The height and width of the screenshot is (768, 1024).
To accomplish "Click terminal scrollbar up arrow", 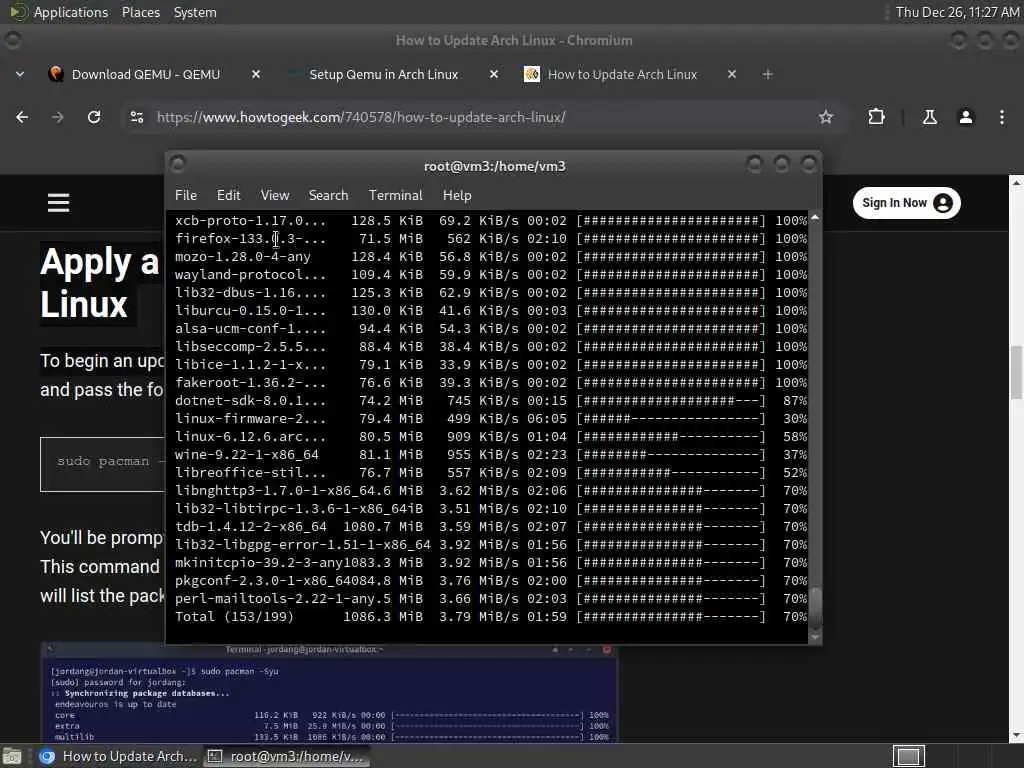I will (x=815, y=217).
